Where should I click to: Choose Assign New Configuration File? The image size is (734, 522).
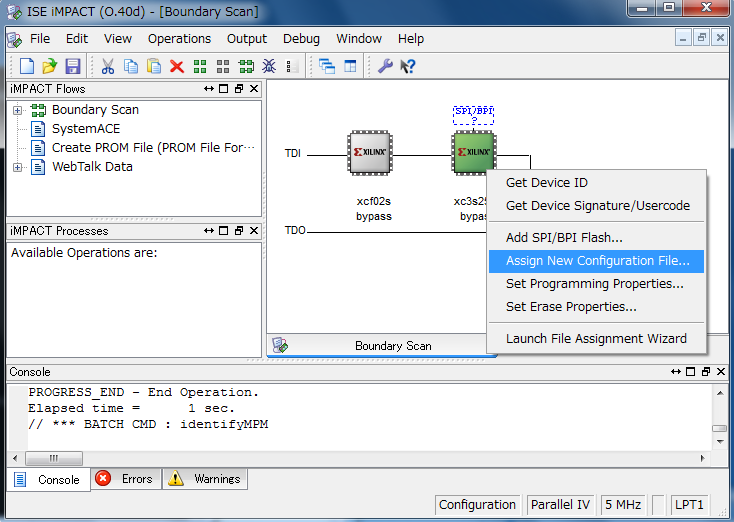(596, 261)
